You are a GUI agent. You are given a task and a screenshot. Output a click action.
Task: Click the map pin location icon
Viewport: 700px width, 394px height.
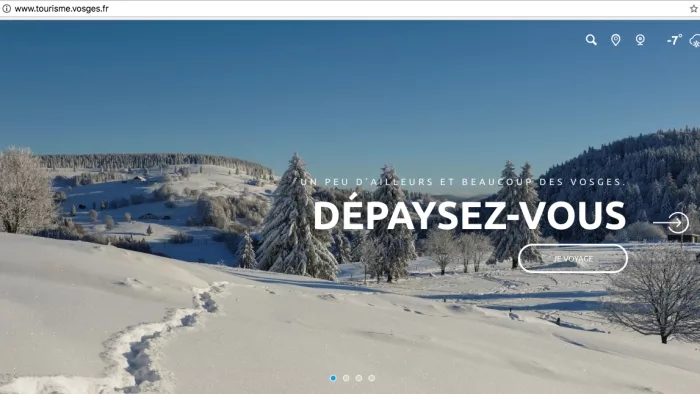[x=616, y=40]
